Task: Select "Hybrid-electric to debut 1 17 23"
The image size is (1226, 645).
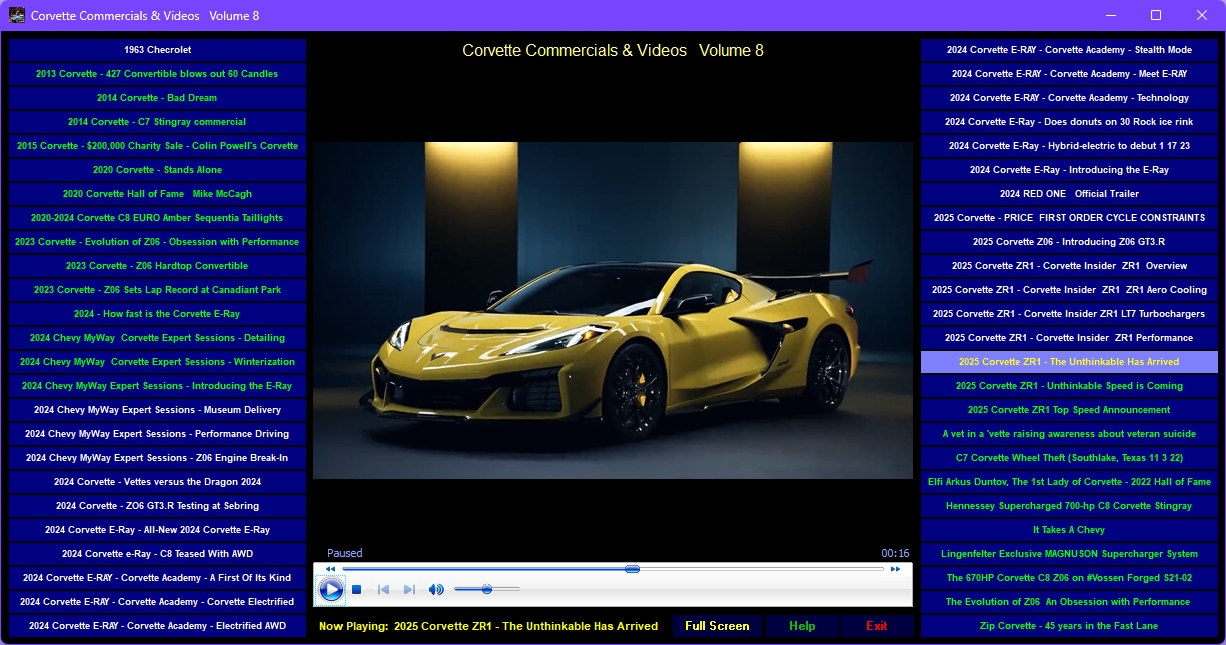Action: pyautogui.click(x=1069, y=146)
